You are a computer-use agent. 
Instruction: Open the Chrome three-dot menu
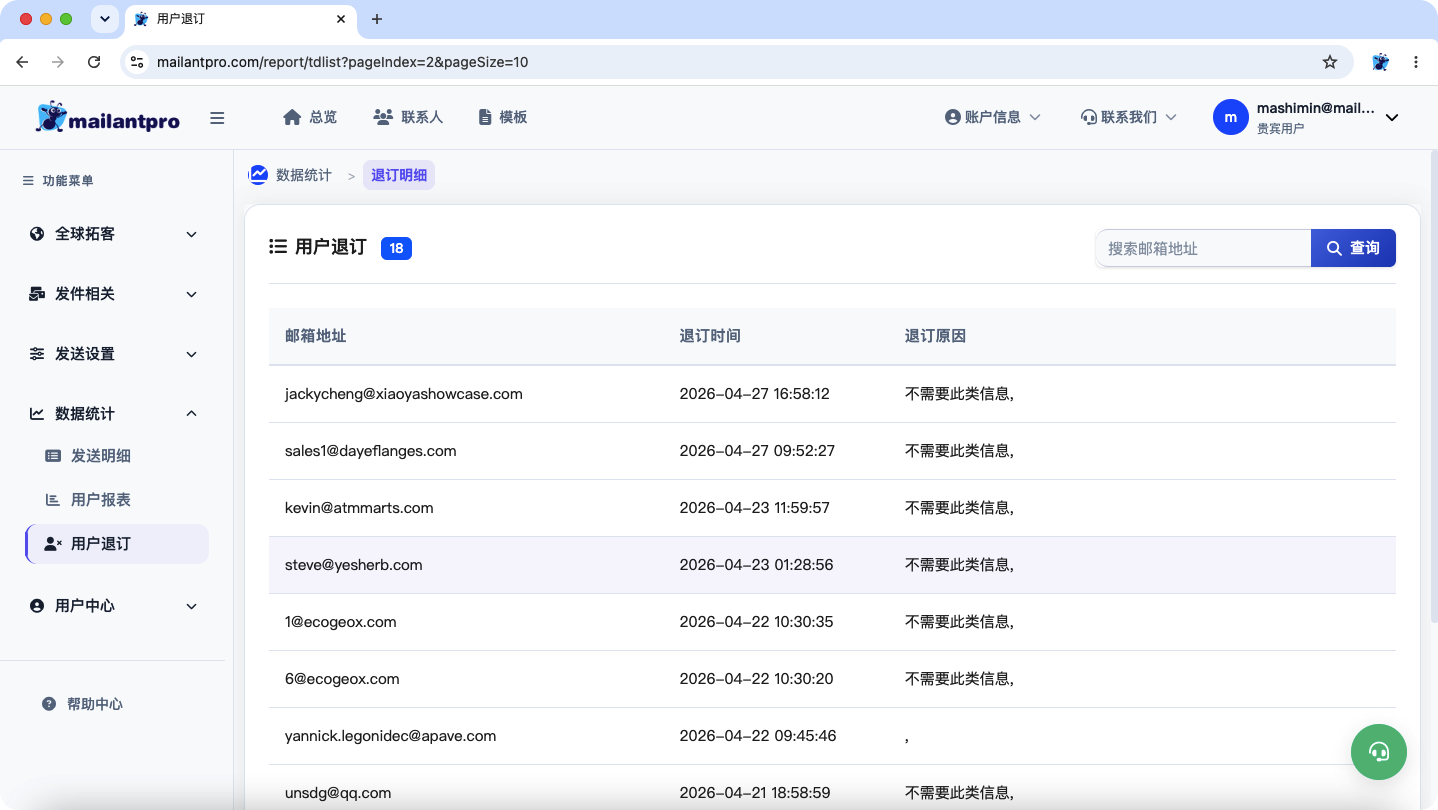1416,62
